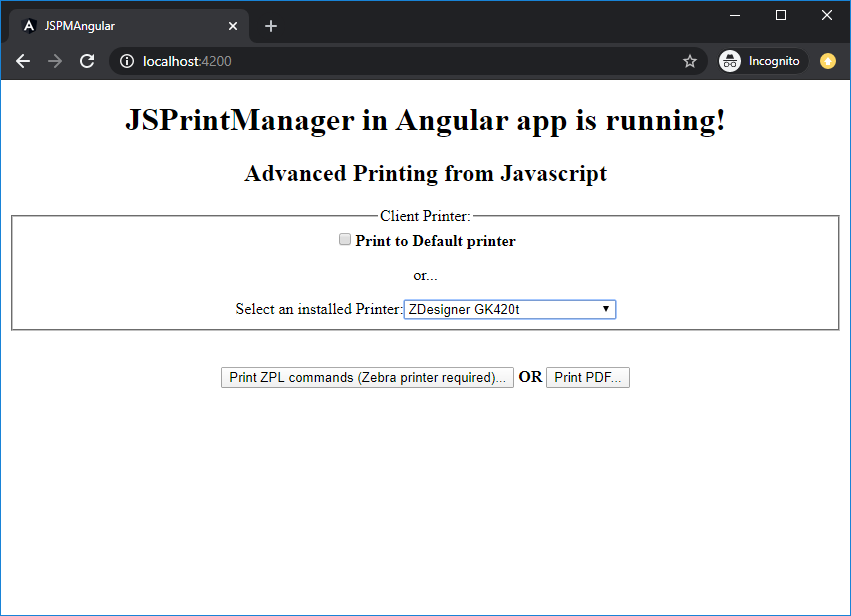Click the browser forward arrow
The image size is (851, 616).
point(55,61)
